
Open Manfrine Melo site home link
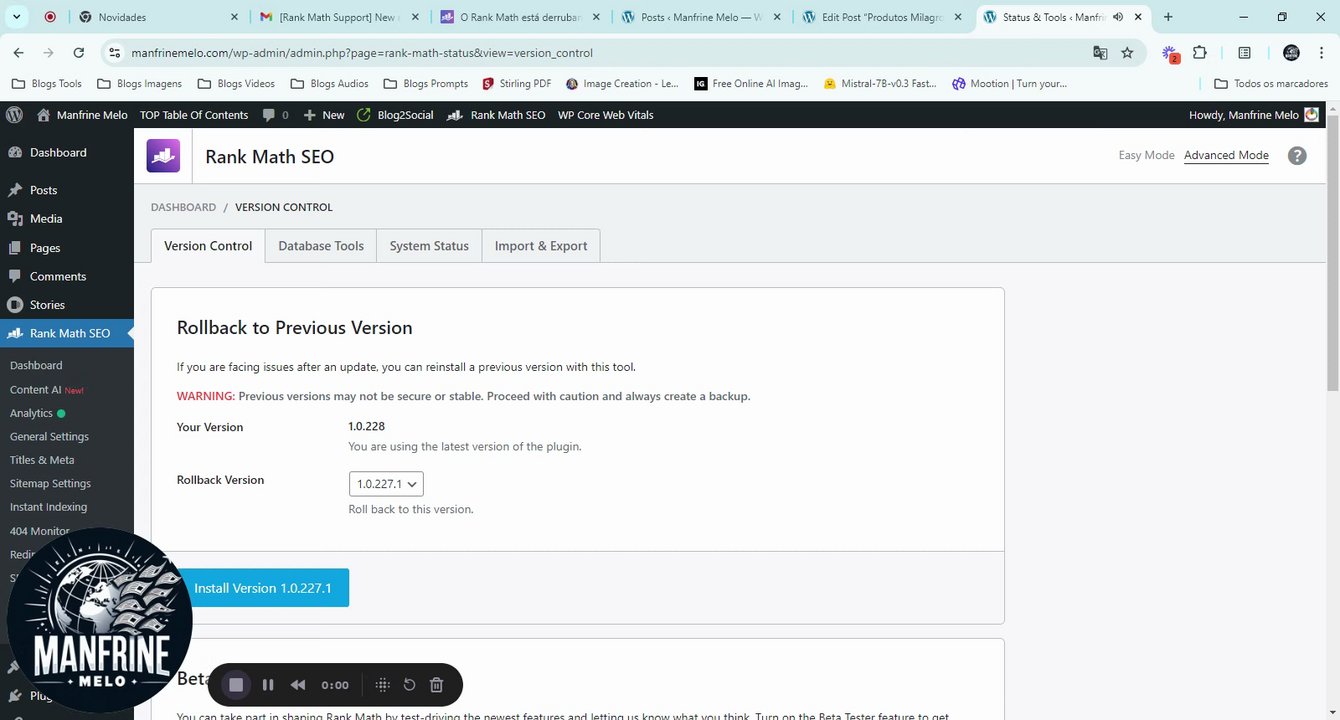click(82, 115)
